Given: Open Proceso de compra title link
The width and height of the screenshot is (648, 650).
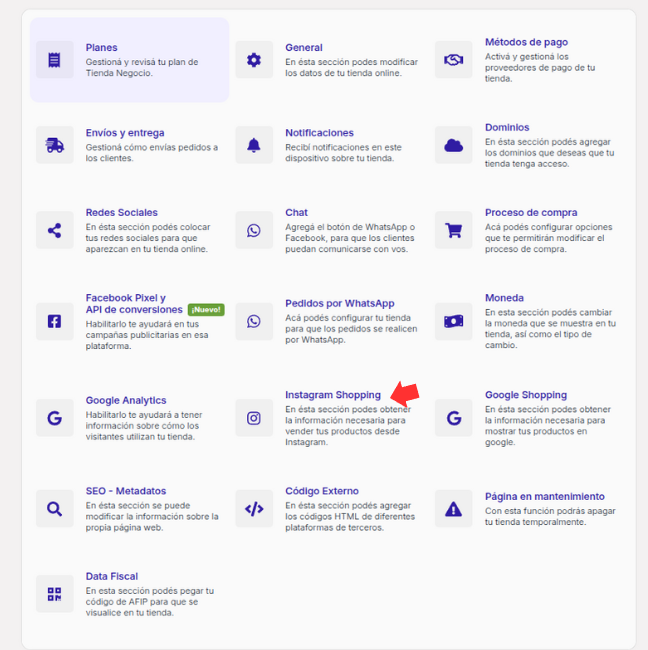Looking at the screenshot, I should click(x=531, y=213).
